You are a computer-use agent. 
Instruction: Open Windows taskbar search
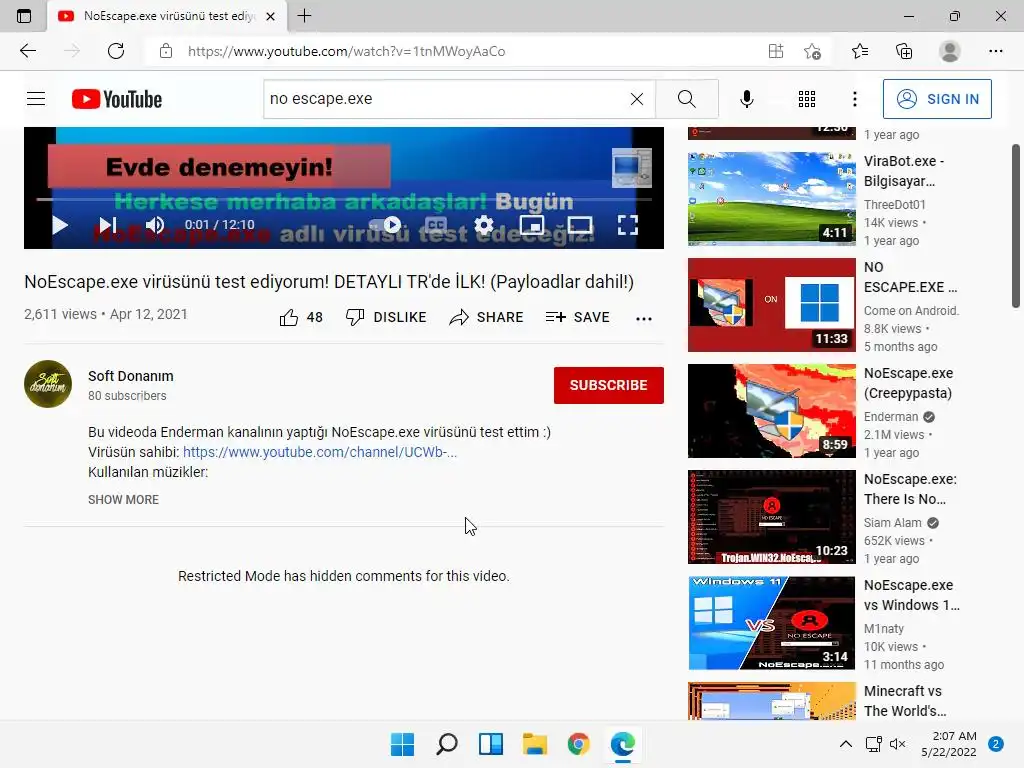pos(447,744)
